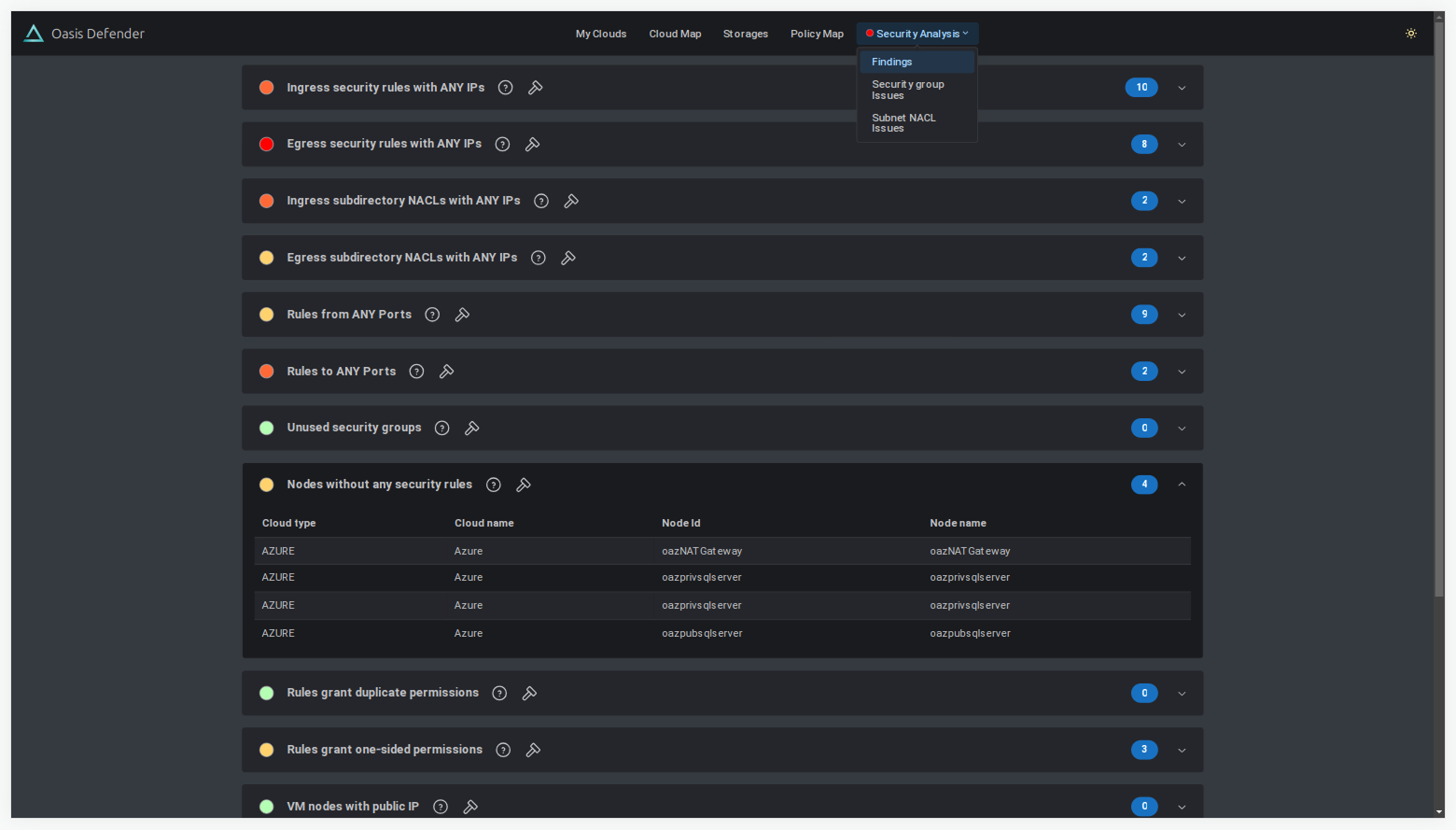The width and height of the screenshot is (1456, 830).
Task: Pin the Rules grant one-sided permissions finding
Action: click(x=534, y=750)
